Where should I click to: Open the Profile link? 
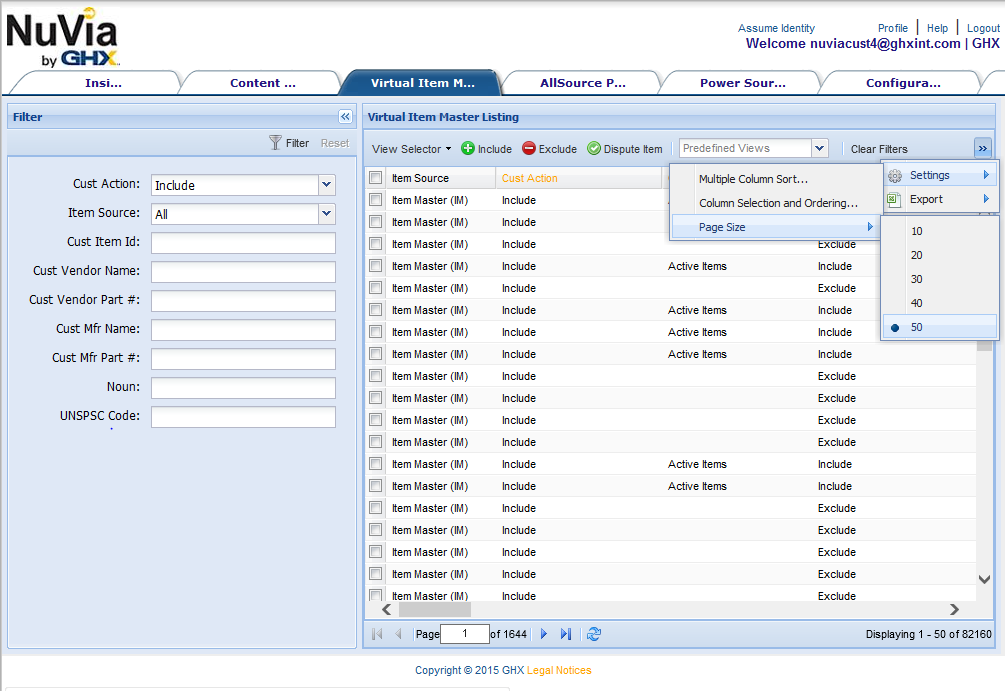(893, 28)
